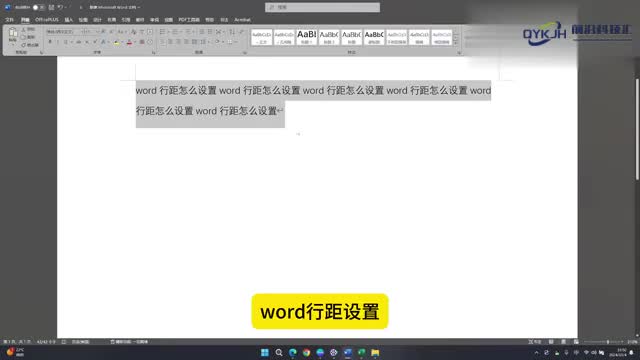Open the Paragraph dialog launcher
Image resolution: width=640 pixels, height=360 pixels.
click(245, 53)
